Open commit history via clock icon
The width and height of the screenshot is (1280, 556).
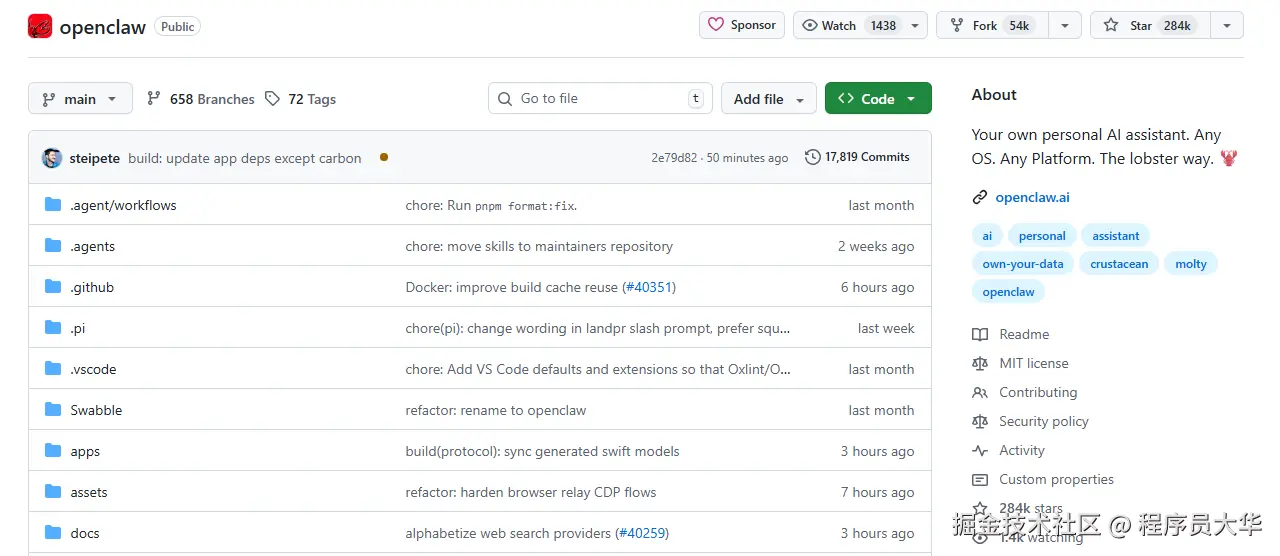click(x=812, y=157)
